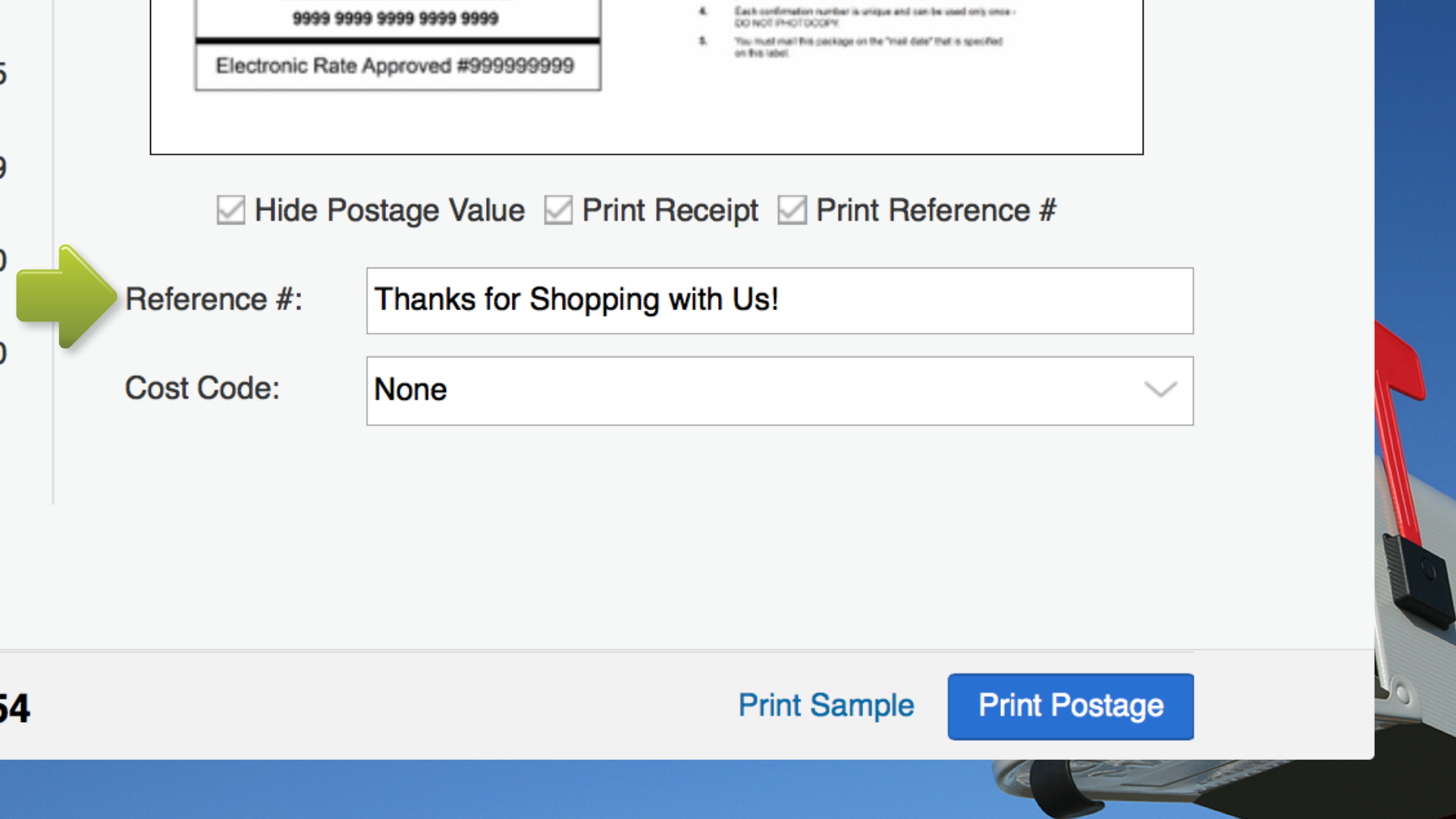Uncheck the Print Receipt checkbox
The height and width of the screenshot is (819, 1456).
point(558,210)
